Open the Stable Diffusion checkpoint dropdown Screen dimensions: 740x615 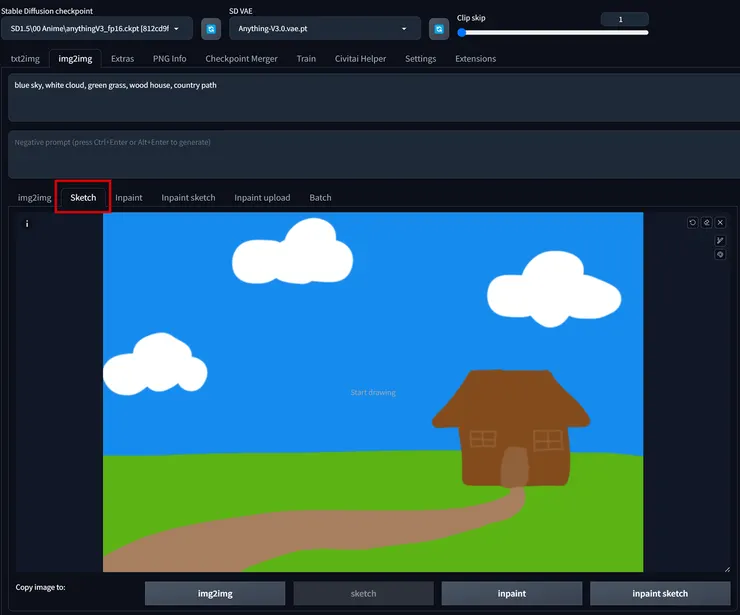[x=97, y=28]
